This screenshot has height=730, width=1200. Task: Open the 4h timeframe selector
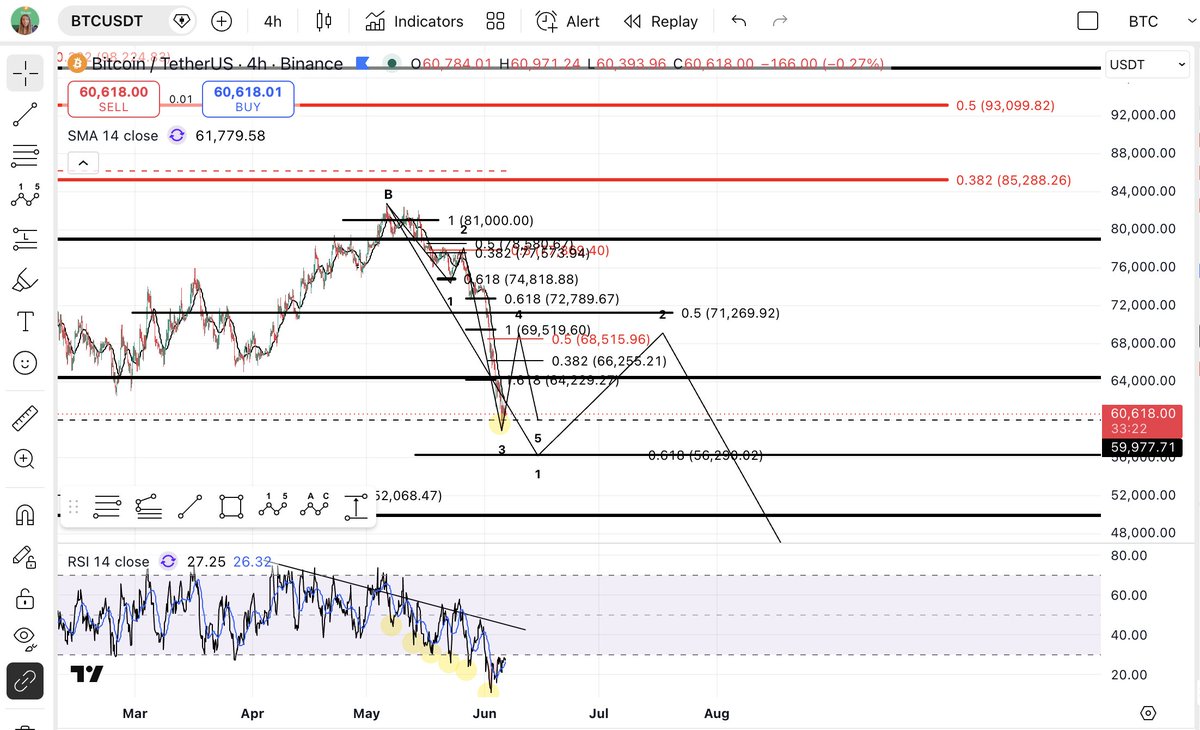pos(272,21)
